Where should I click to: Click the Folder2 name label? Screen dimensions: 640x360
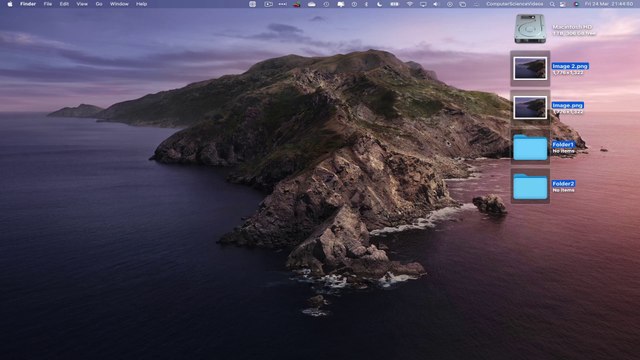[x=563, y=184]
